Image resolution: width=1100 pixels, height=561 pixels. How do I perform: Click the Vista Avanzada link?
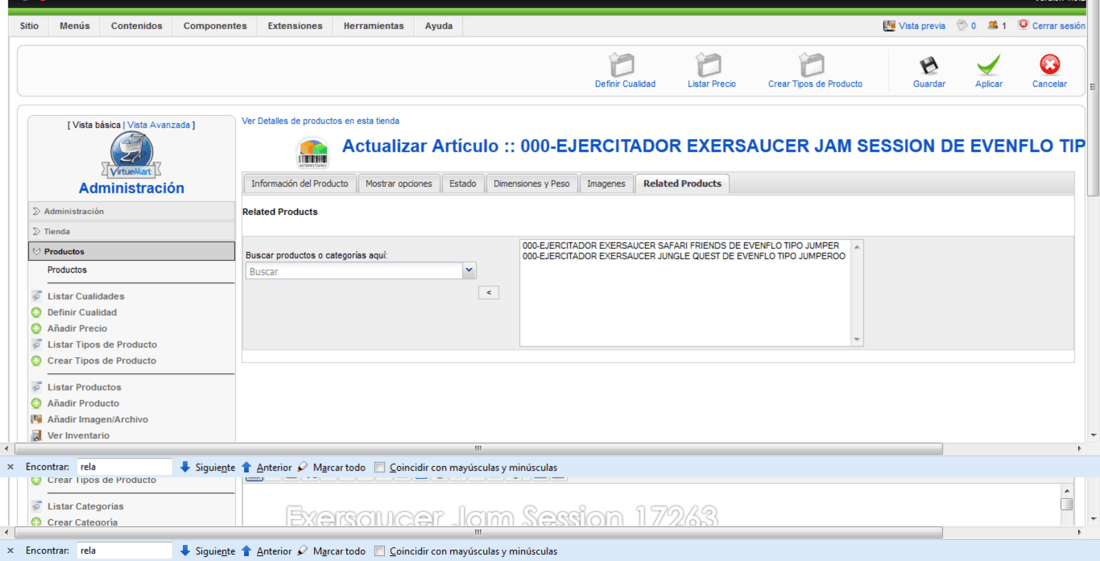click(159, 125)
